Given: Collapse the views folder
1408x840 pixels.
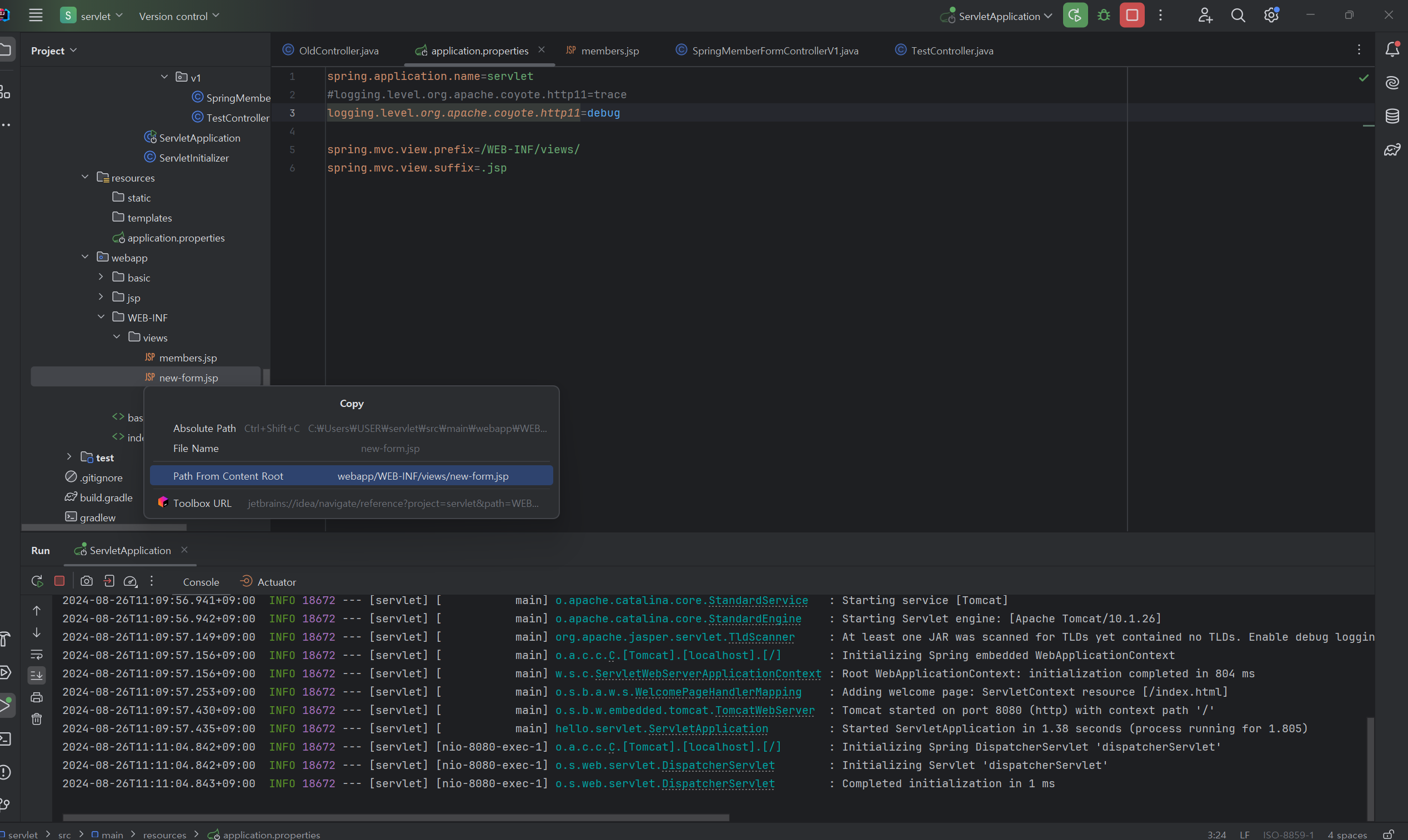Looking at the screenshot, I should [117, 337].
